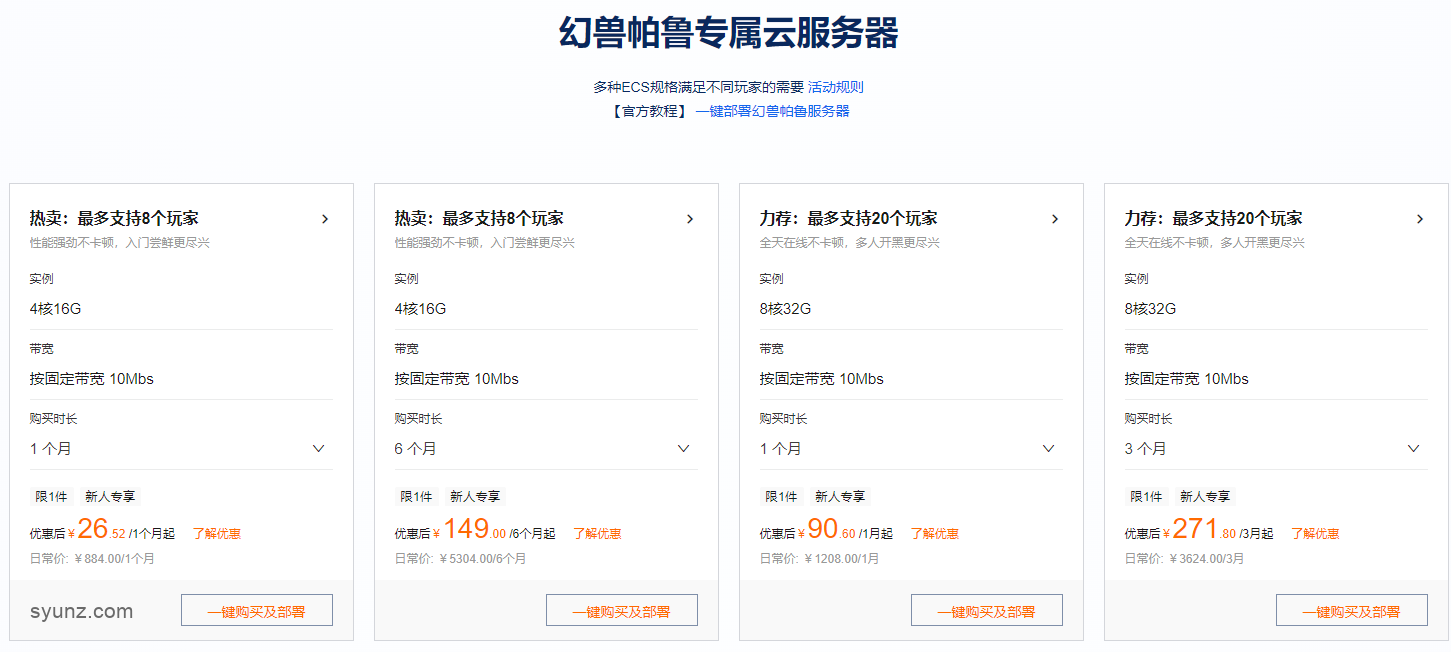
Task: Click the discounted price 26.52
Action: pyautogui.click(x=102, y=529)
